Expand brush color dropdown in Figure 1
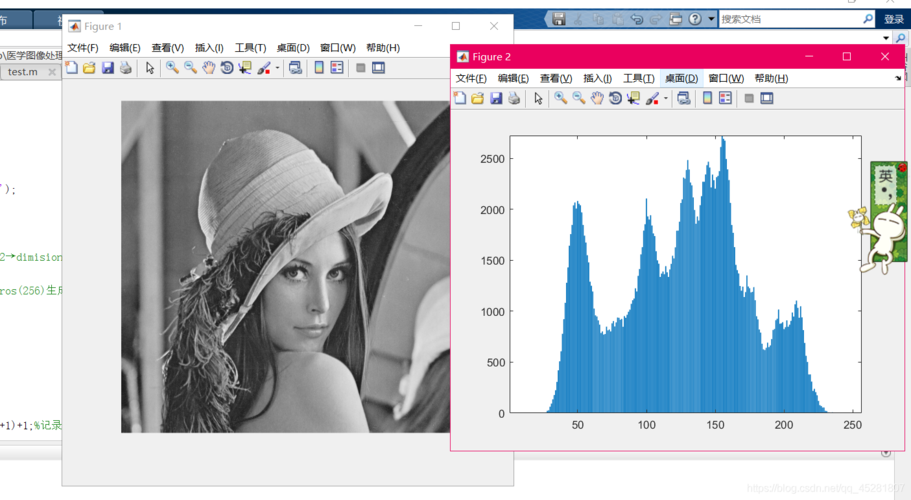The width and height of the screenshot is (911, 500). point(277,68)
